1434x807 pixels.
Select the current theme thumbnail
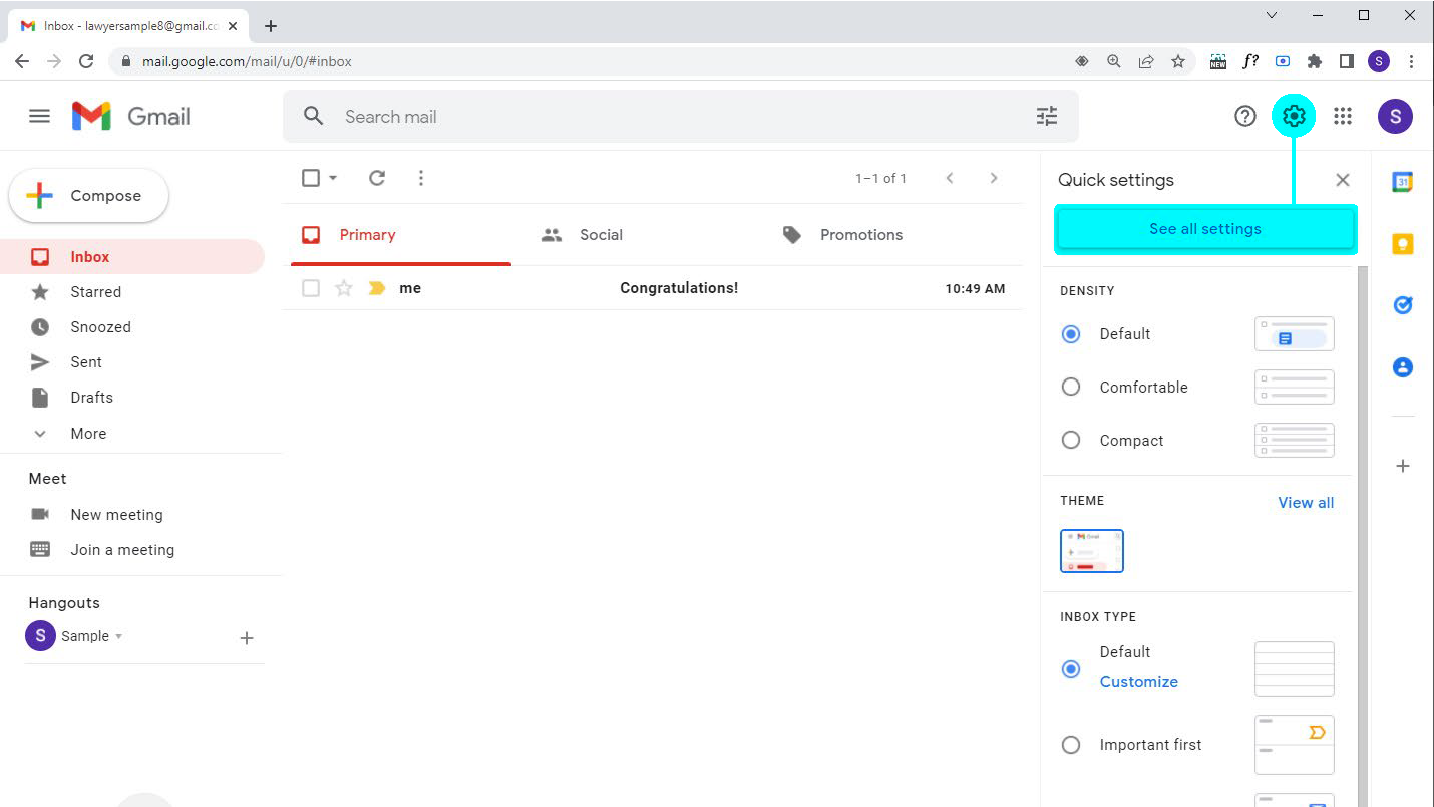click(x=1091, y=551)
